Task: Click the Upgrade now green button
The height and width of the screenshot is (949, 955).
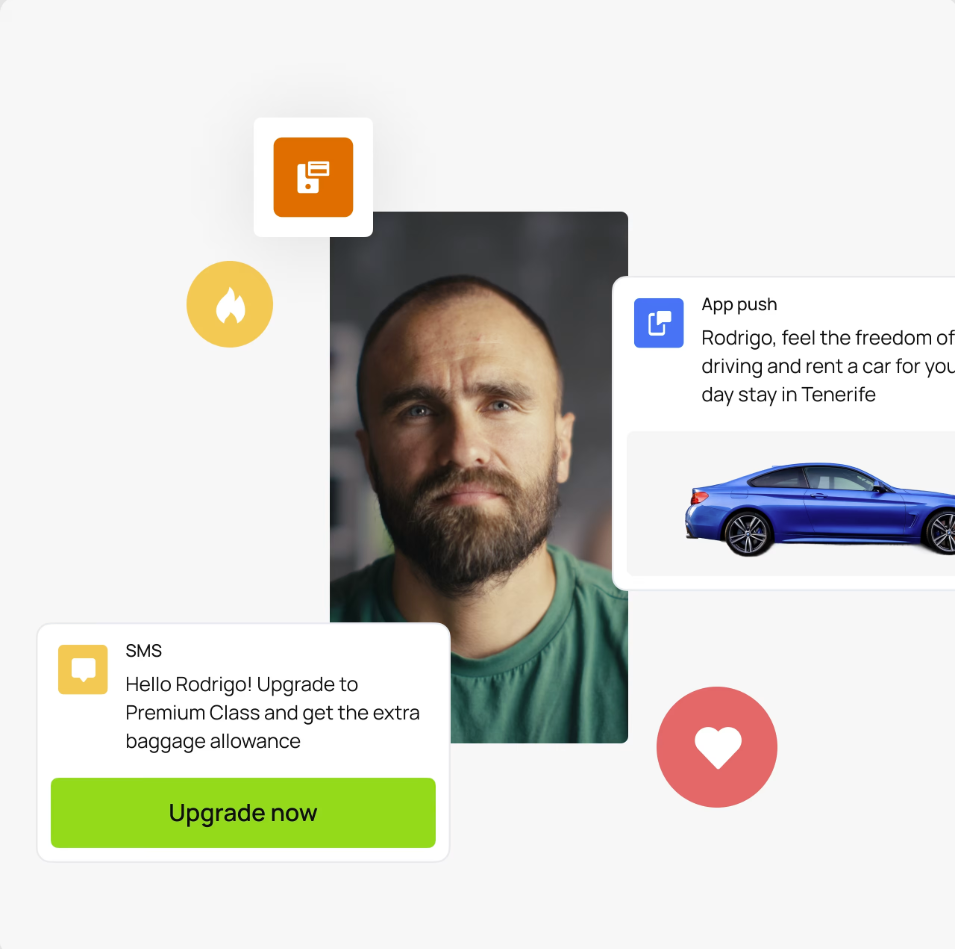Action: [243, 813]
